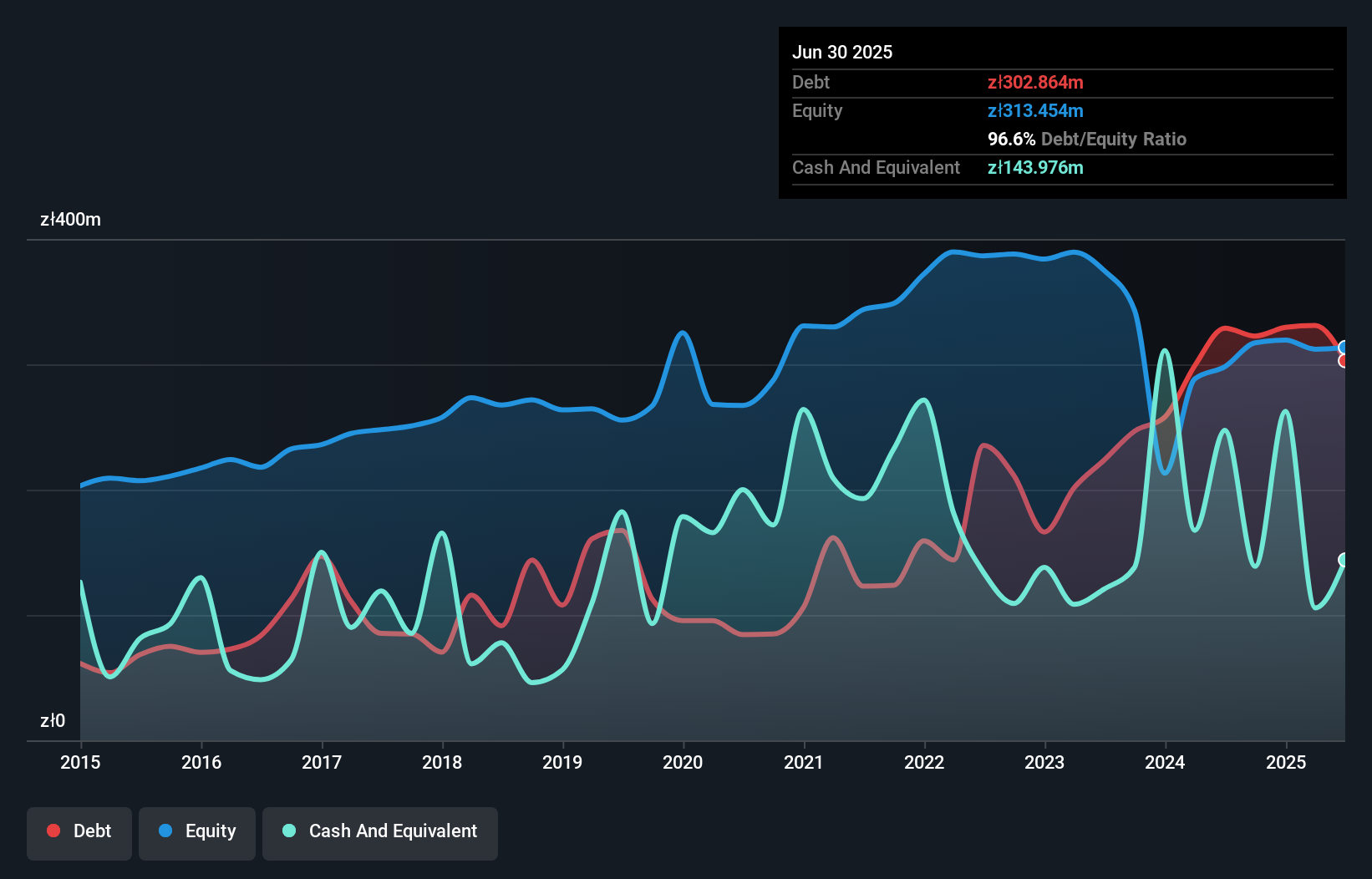Click the zł400m y-axis label
Viewport: 1372px width, 879px height.
(70, 220)
